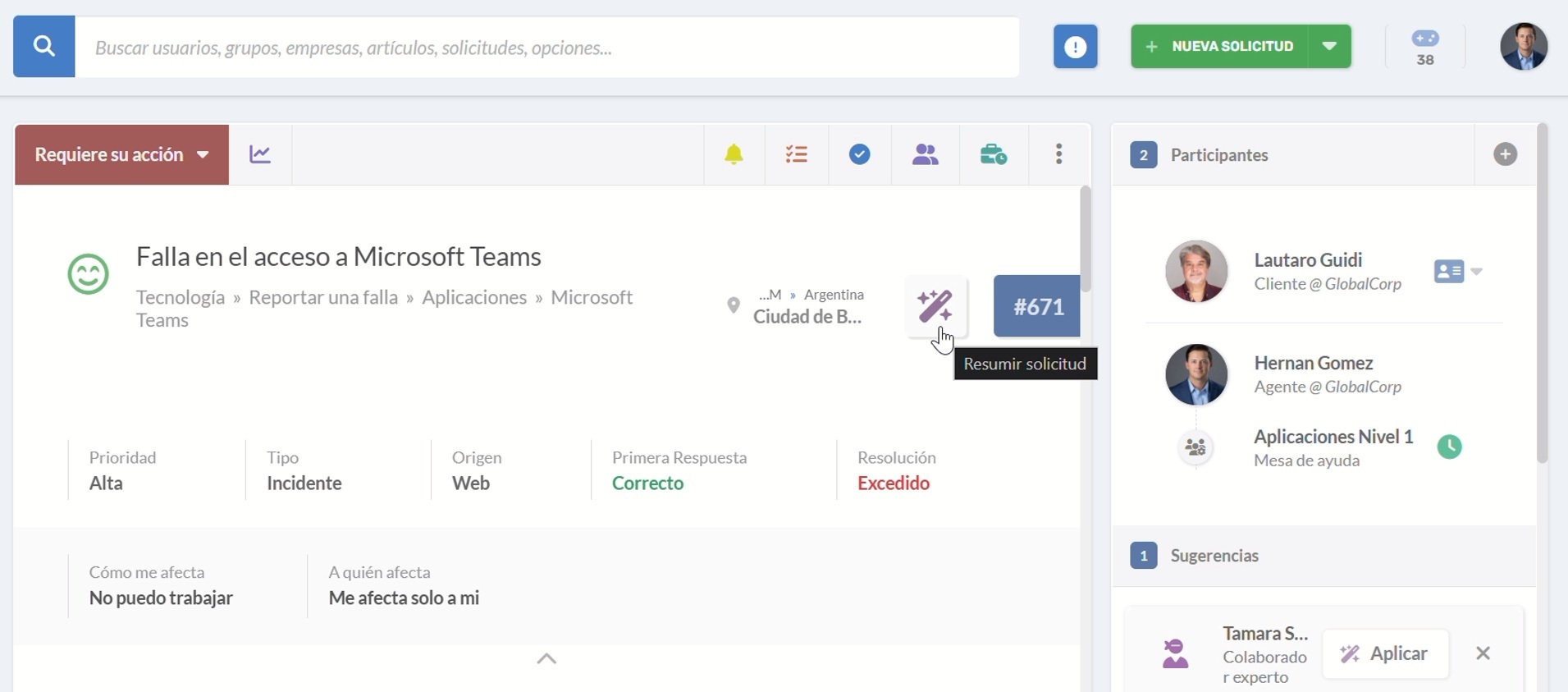Click the Tamara S... suggestion name
1568x692 pixels.
point(1265,634)
